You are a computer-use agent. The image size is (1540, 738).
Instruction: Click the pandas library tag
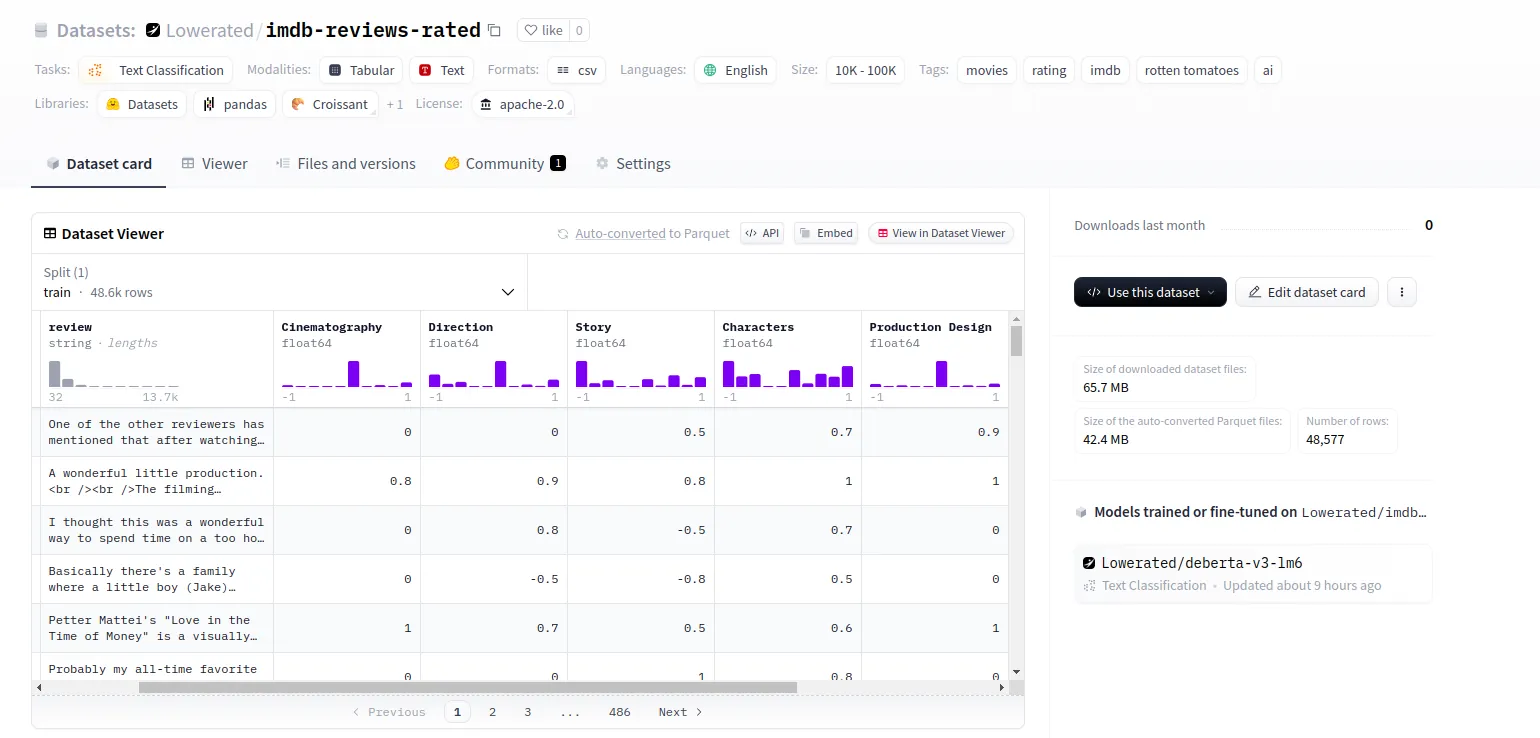234,104
